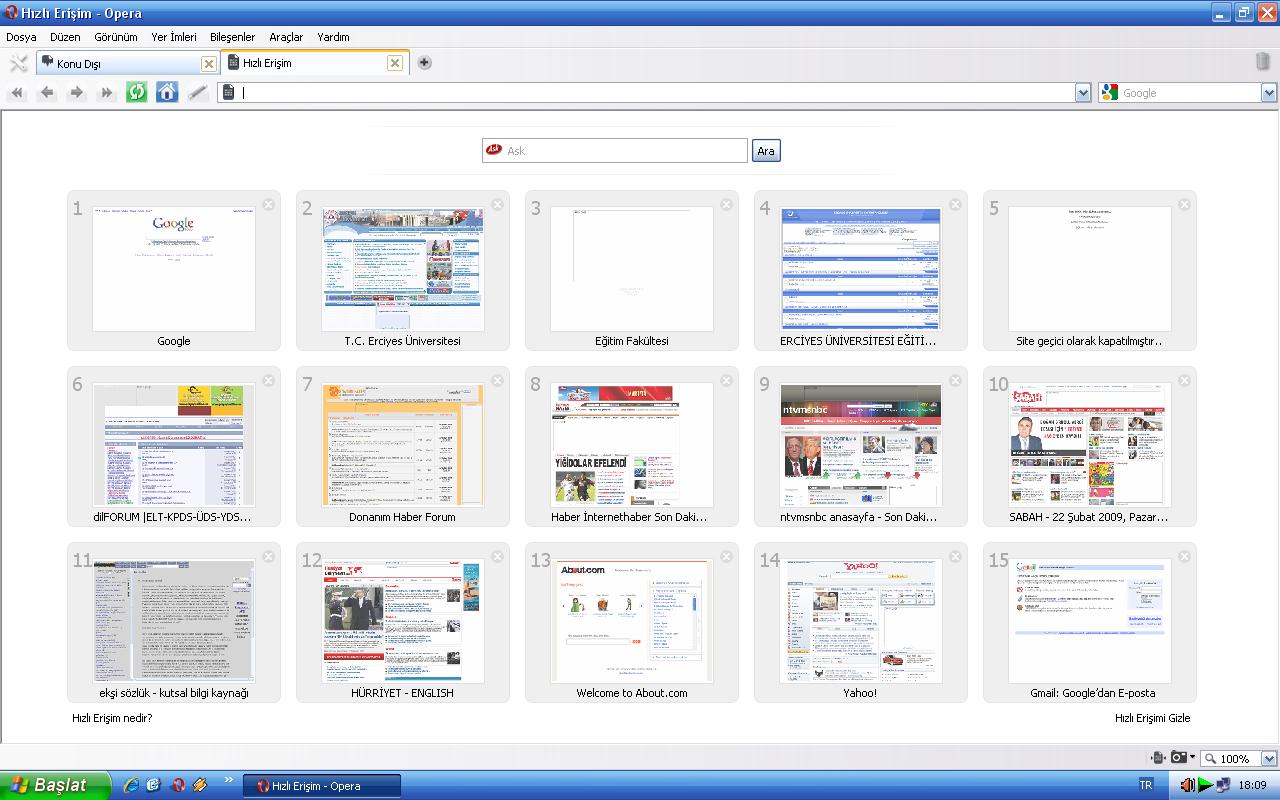Open the panels toggle icon left of the tabs
The image size is (1280, 800).
tap(18, 63)
